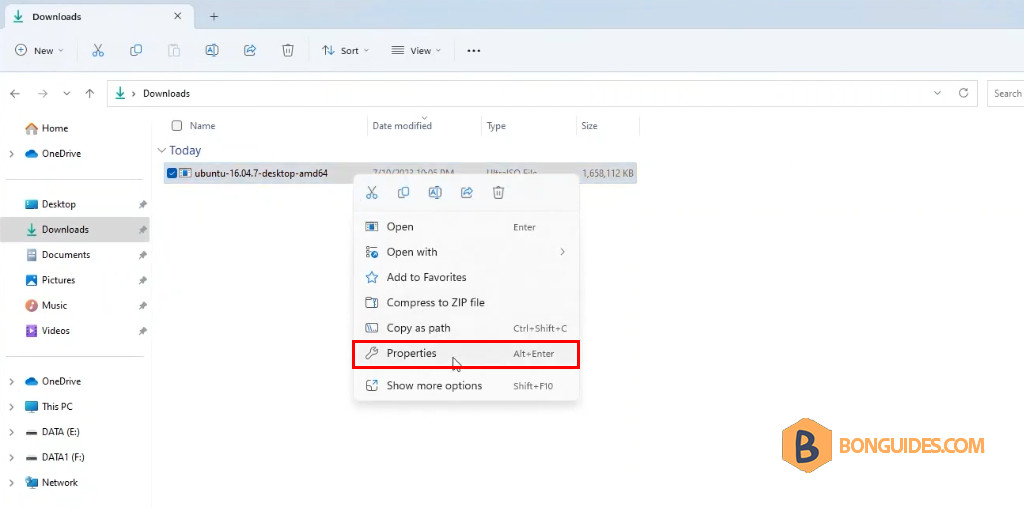Viewport: 1024px width, 508px height.
Task: Open the address bar history dropdown
Action: (938, 93)
